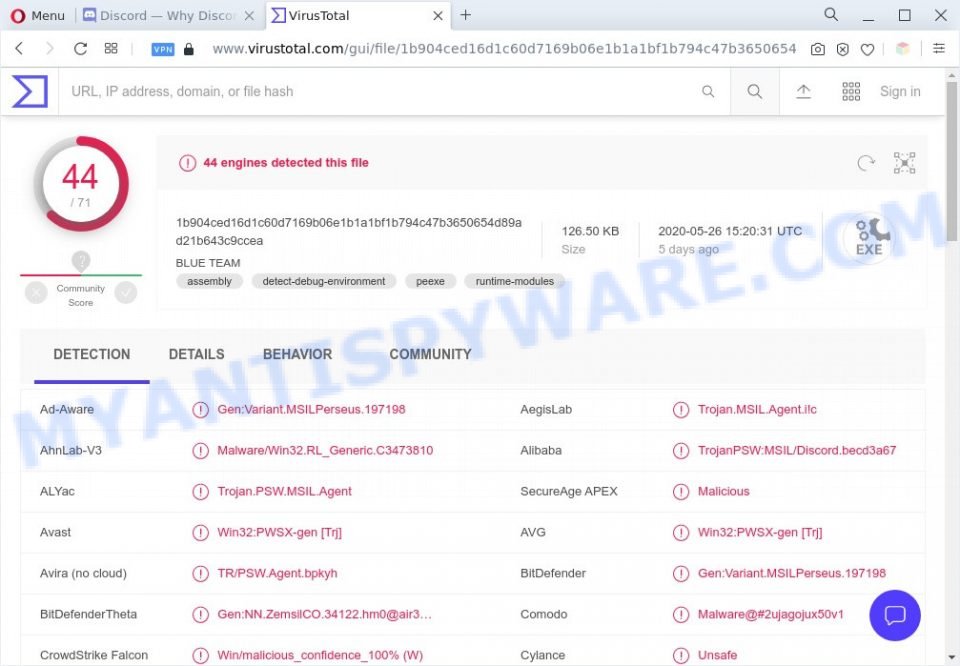The height and width of the screenshot is (666, 960).
Task: Click the AVG Win32:PWSX-gen [Trj] result
Action: click(760, 533)
